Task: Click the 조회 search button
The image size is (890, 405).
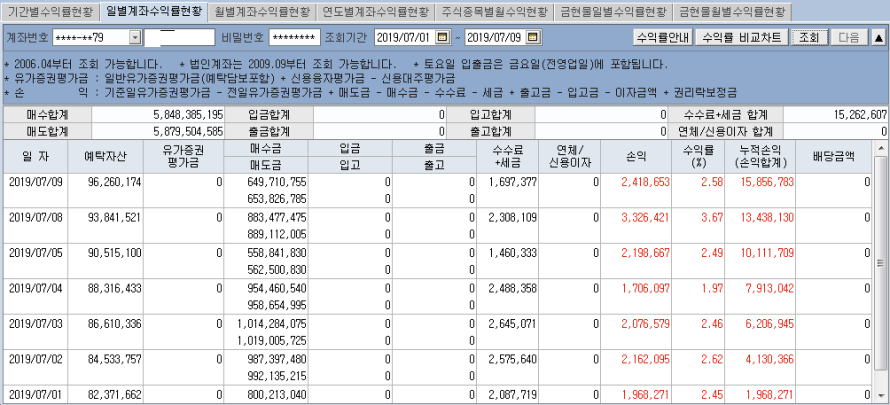Action: click(809, 37)
